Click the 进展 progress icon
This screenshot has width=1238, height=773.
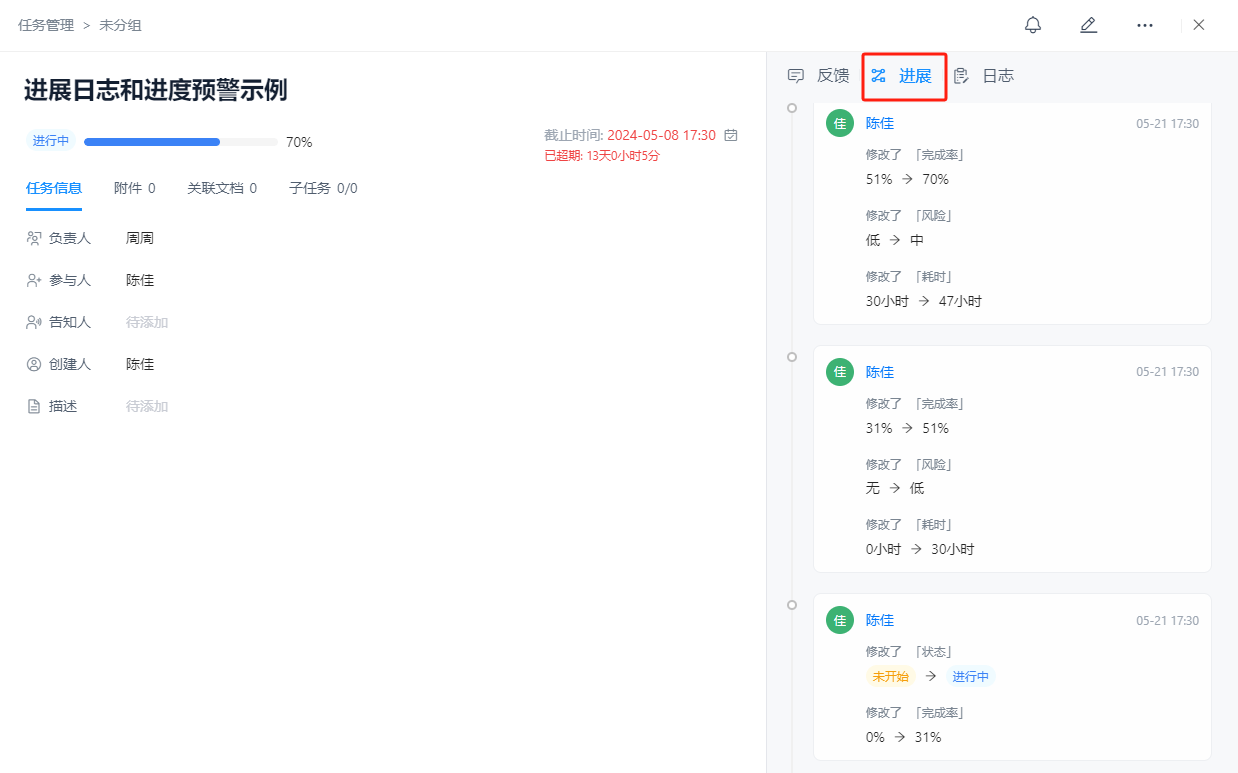[x=878, y=75]
